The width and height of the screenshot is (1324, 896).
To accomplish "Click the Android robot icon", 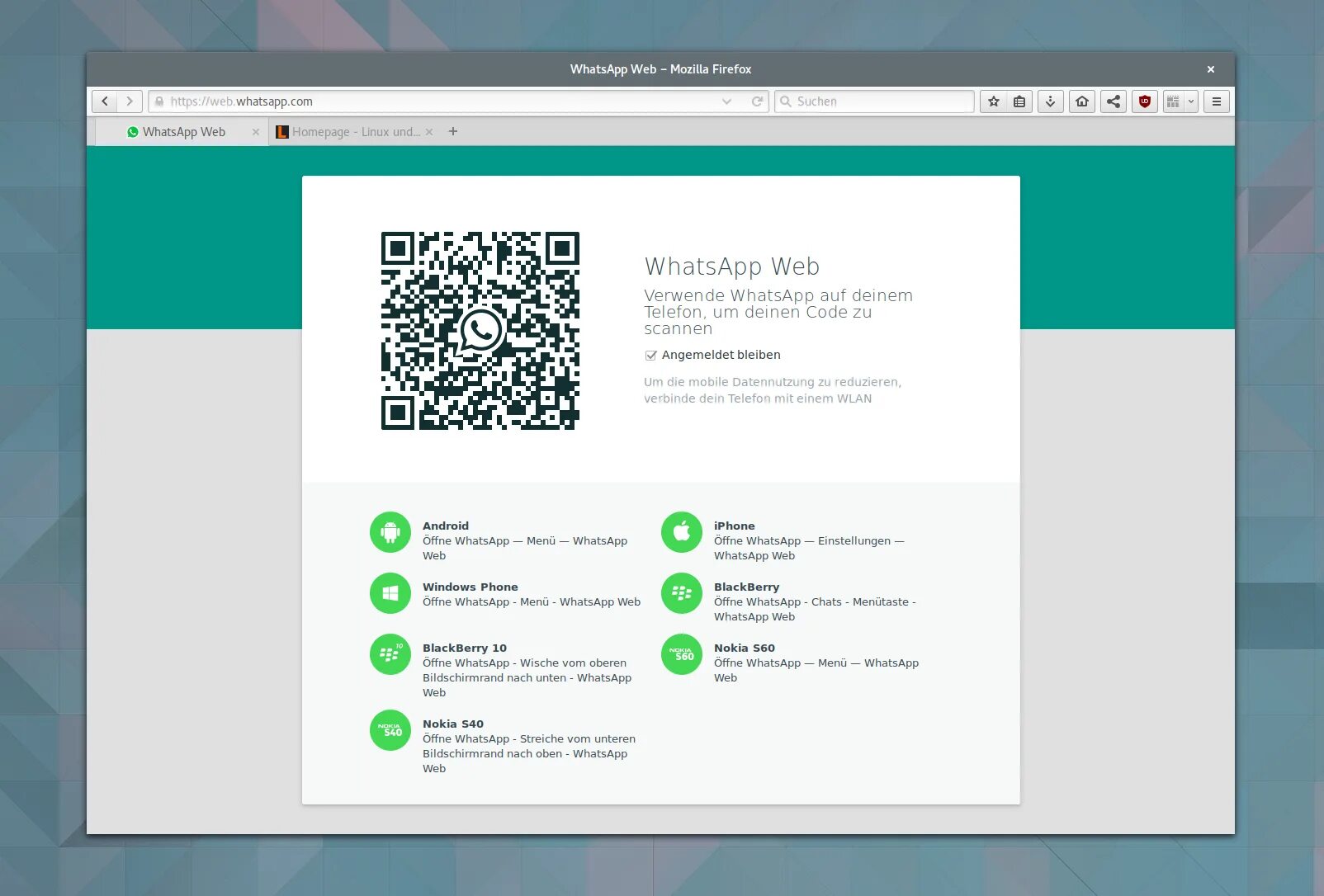I will [390, 533].
